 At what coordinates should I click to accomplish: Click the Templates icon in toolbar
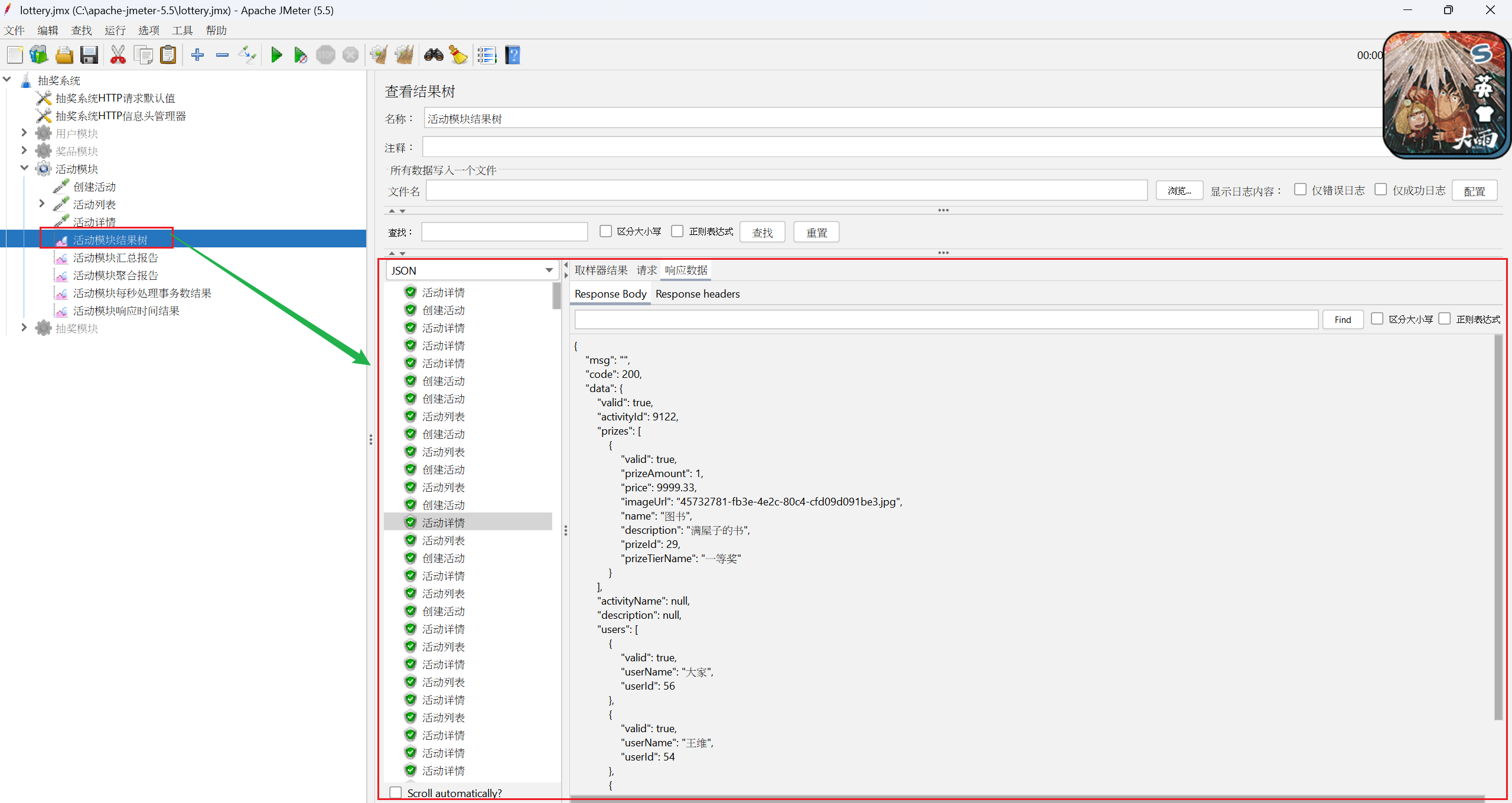tap(39, 56)
